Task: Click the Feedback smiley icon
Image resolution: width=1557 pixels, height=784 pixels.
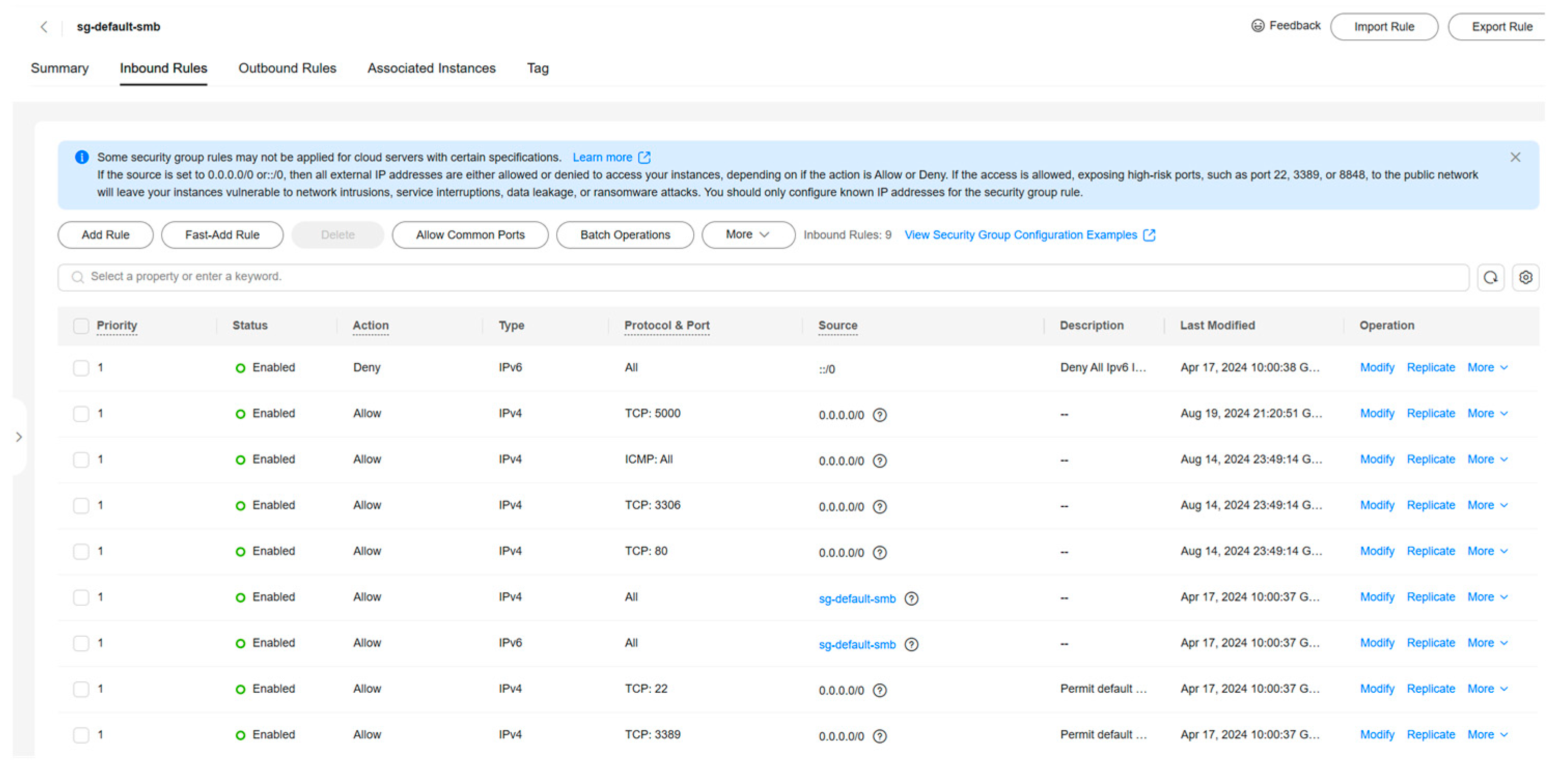Action: (x=1257, y=26)
